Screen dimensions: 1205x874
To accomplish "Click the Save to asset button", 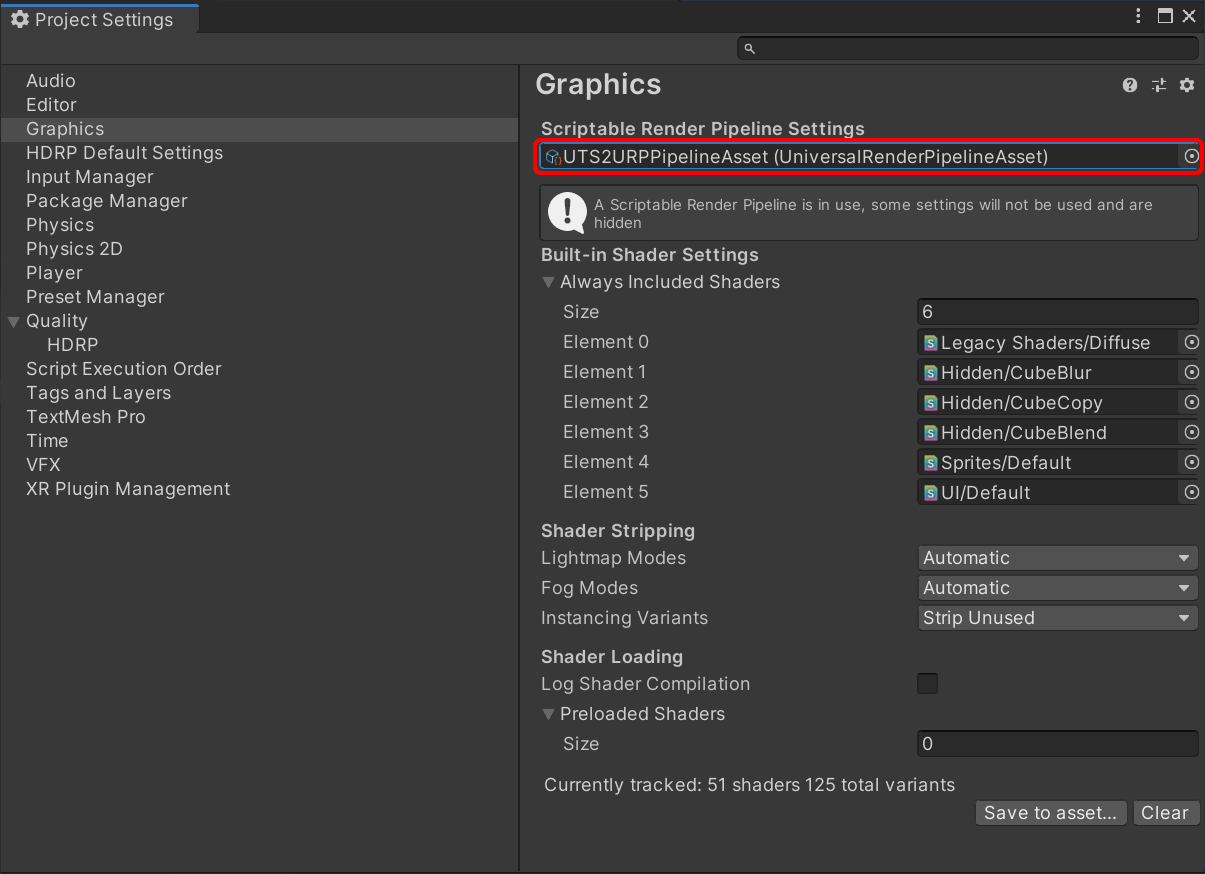I will [x=1050, y=813].
